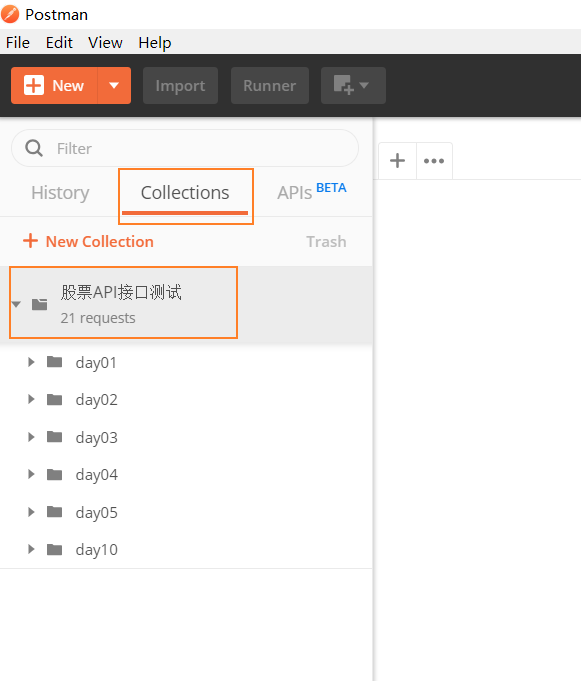The image size is (581, 681).
Task: Click the Postman logo icon
Action: coord(10,14)
